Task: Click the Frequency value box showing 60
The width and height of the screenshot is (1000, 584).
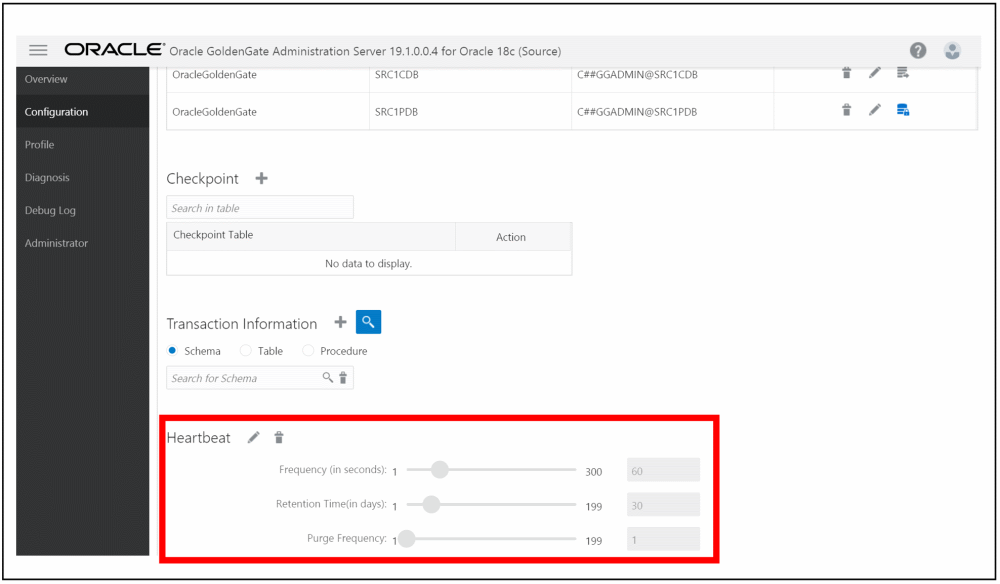Action: pyautogui.click(x=663, y=471)
